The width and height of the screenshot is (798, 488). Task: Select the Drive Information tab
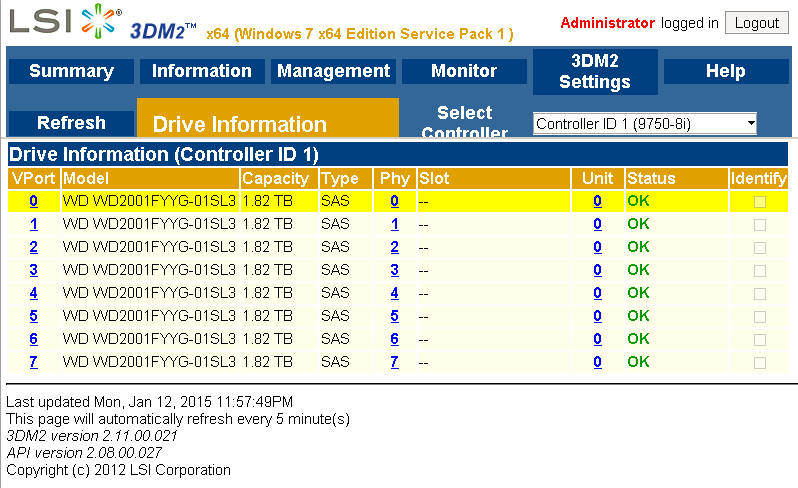tap(268, 118)
